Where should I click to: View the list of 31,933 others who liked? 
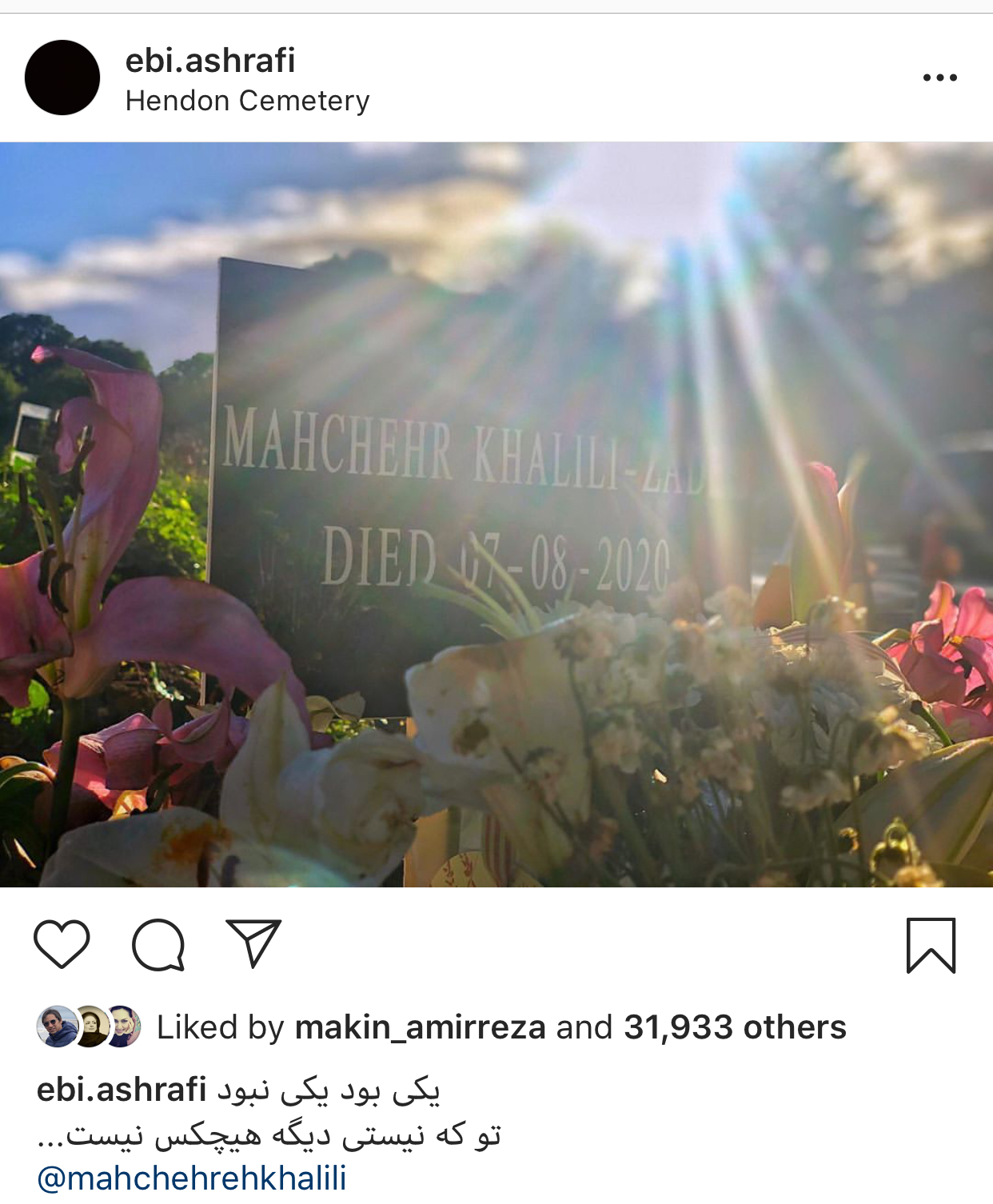(735, 1027)
